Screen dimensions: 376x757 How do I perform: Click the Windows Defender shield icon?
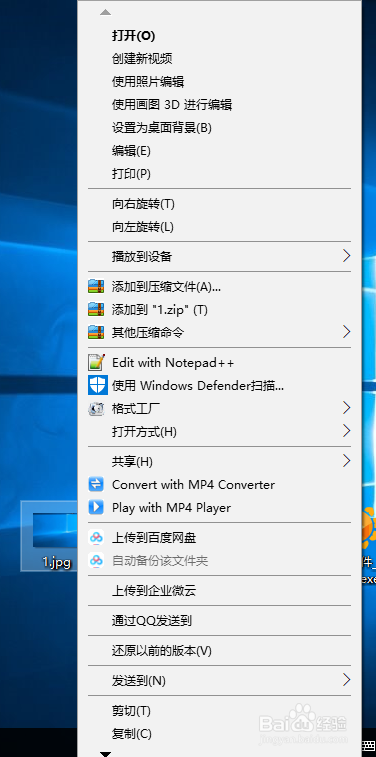point(97,385)
